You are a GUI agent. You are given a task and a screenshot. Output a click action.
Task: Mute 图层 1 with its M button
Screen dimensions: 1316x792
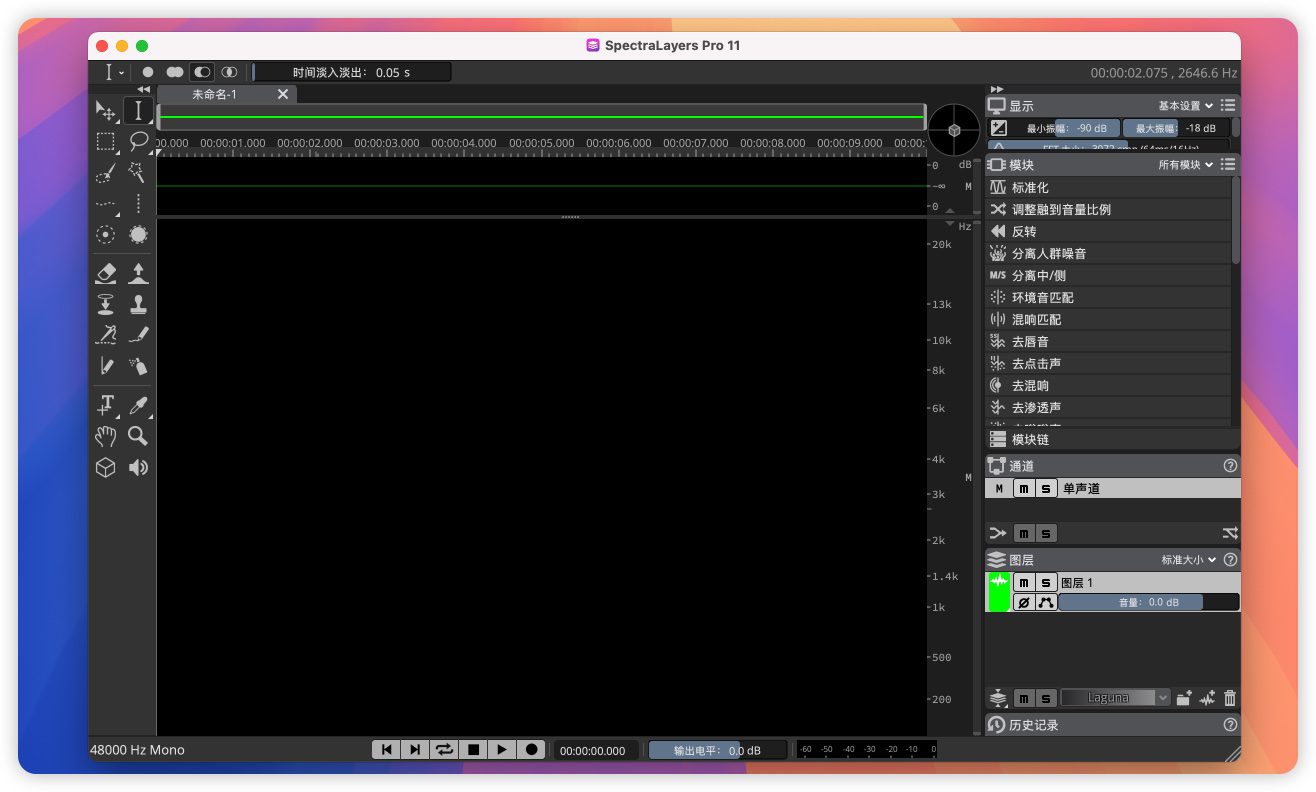pyautogui.click(x=1024, y=582)
